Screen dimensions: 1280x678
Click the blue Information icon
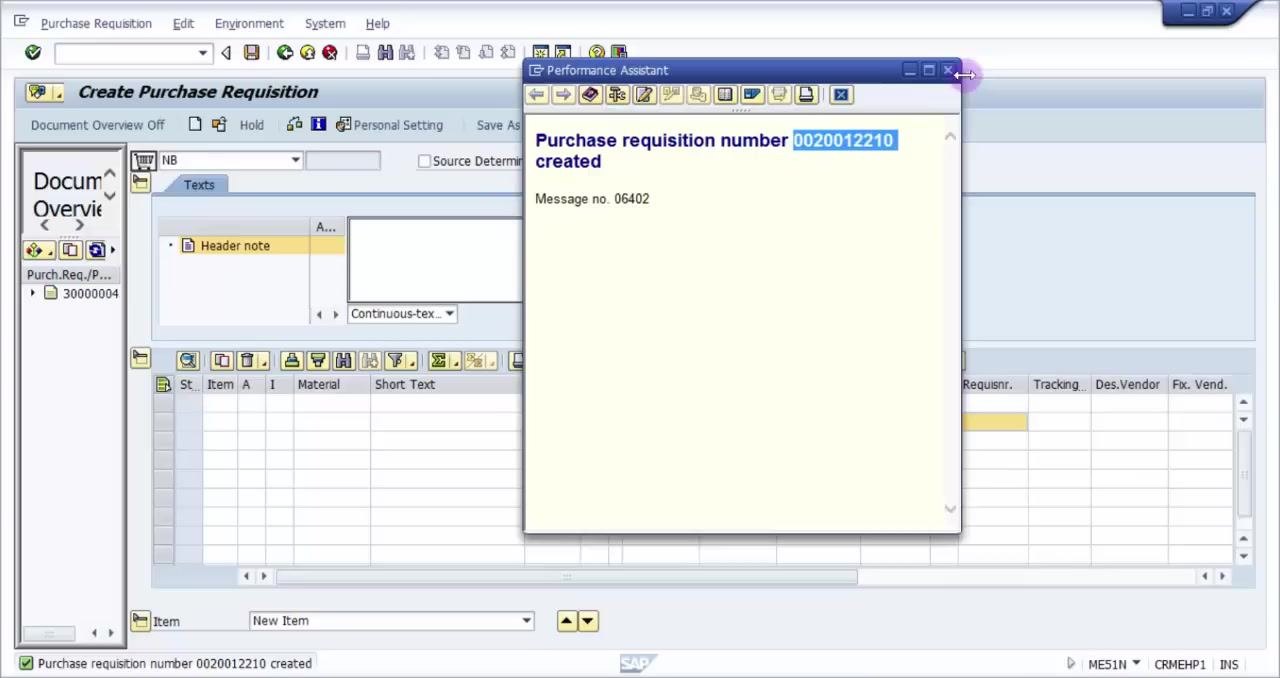point(318,124)
